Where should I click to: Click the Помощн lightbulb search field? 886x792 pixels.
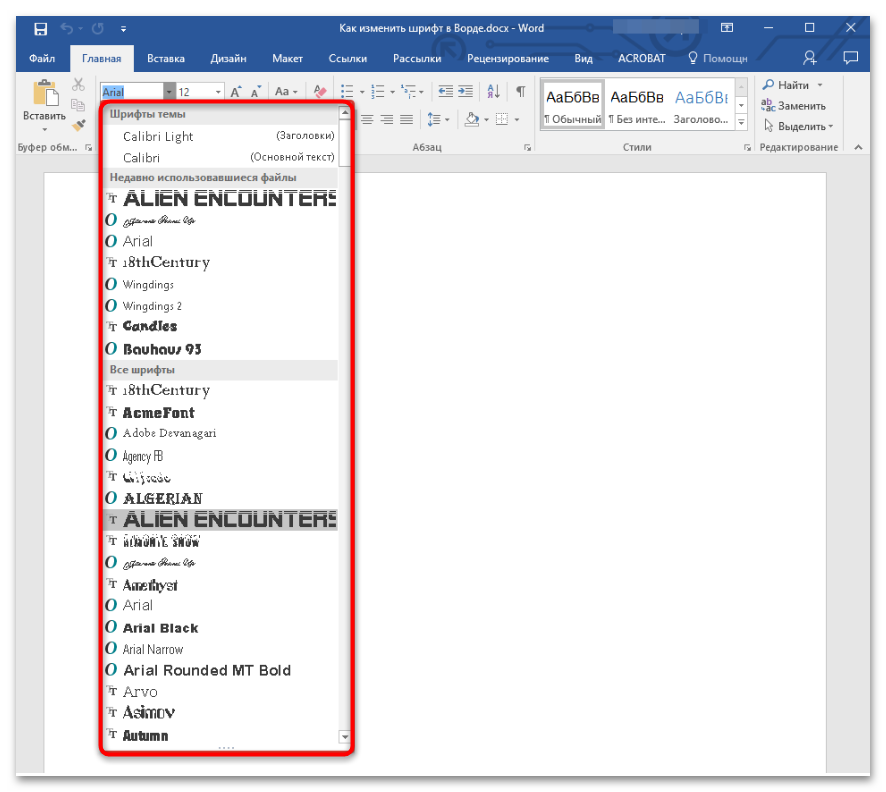click(718, 58)
